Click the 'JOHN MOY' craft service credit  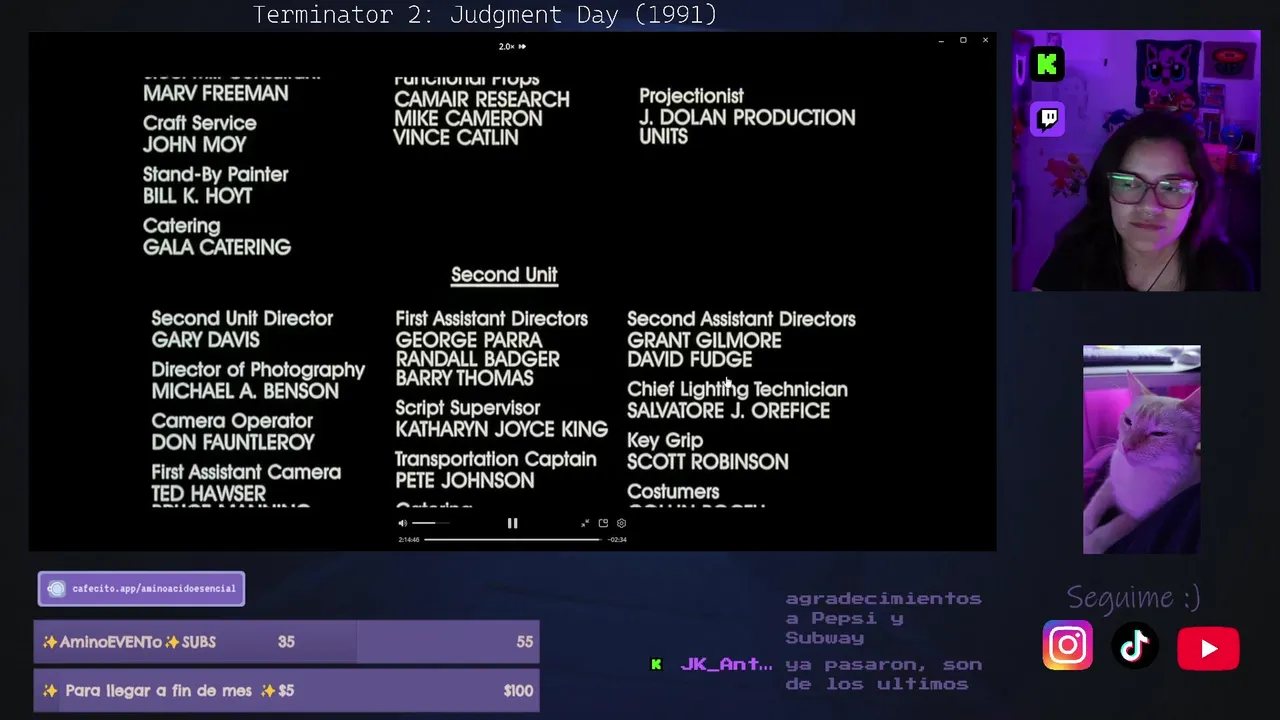click(x=194, y=144)
